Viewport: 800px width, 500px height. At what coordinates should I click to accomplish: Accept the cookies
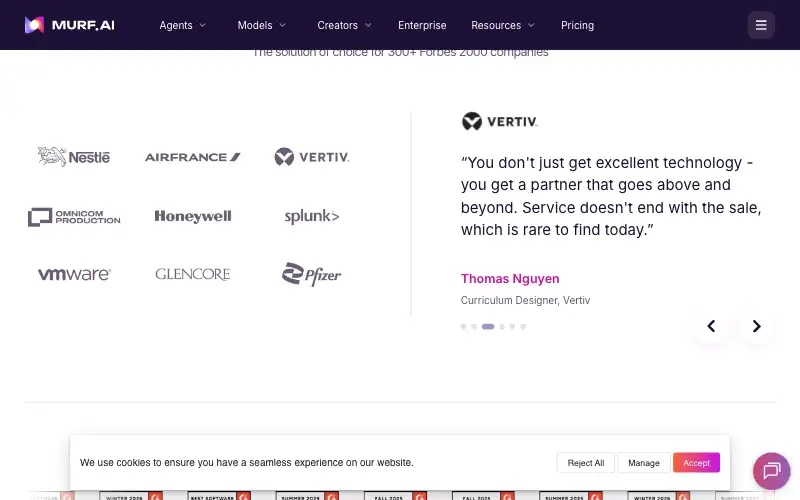point(696,463)
